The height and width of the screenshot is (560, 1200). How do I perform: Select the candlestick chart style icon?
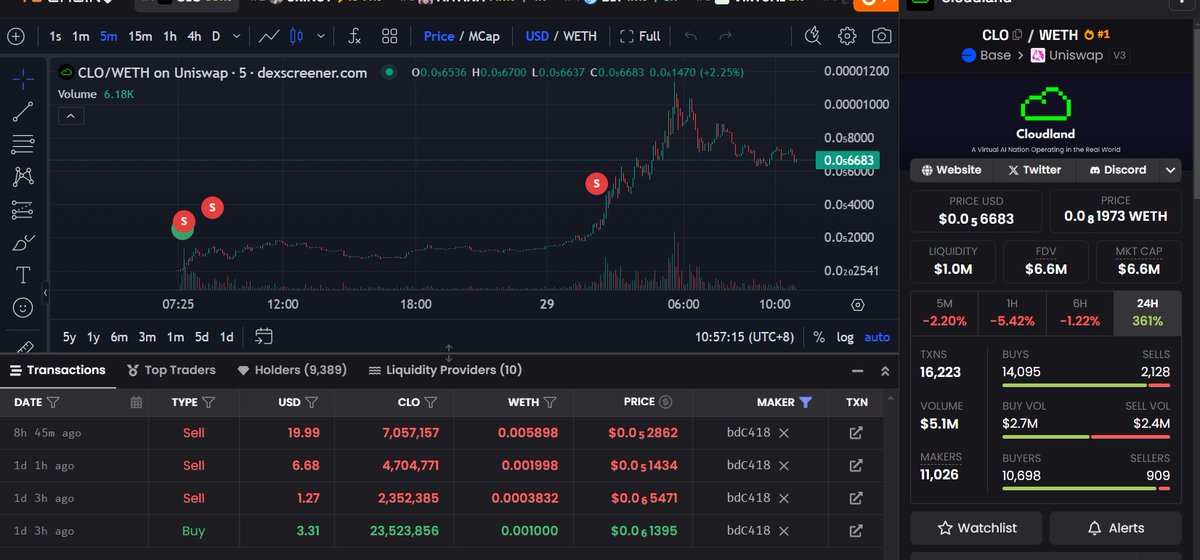295,36
